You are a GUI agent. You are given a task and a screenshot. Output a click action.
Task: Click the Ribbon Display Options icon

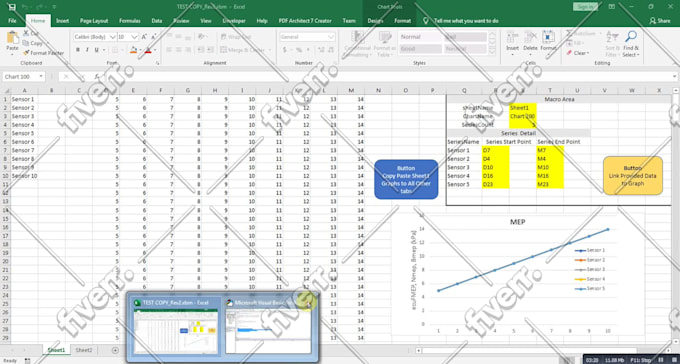pos(611,7)
